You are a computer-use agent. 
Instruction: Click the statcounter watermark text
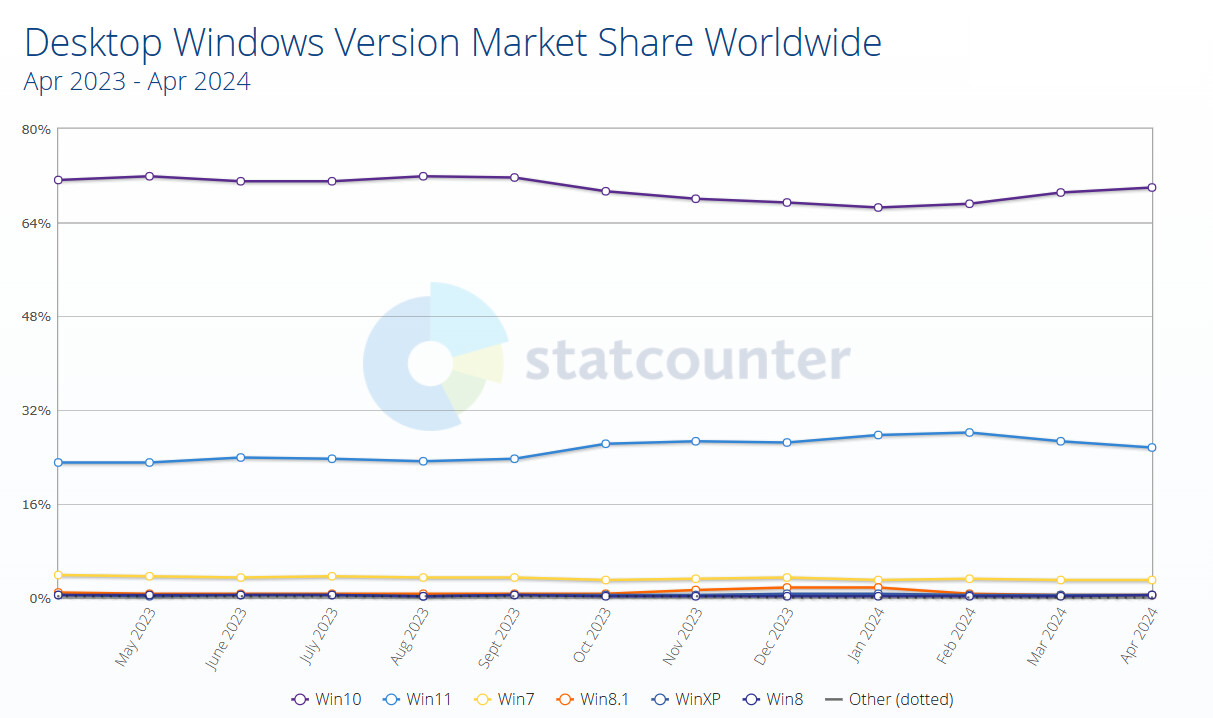(688, 362)
